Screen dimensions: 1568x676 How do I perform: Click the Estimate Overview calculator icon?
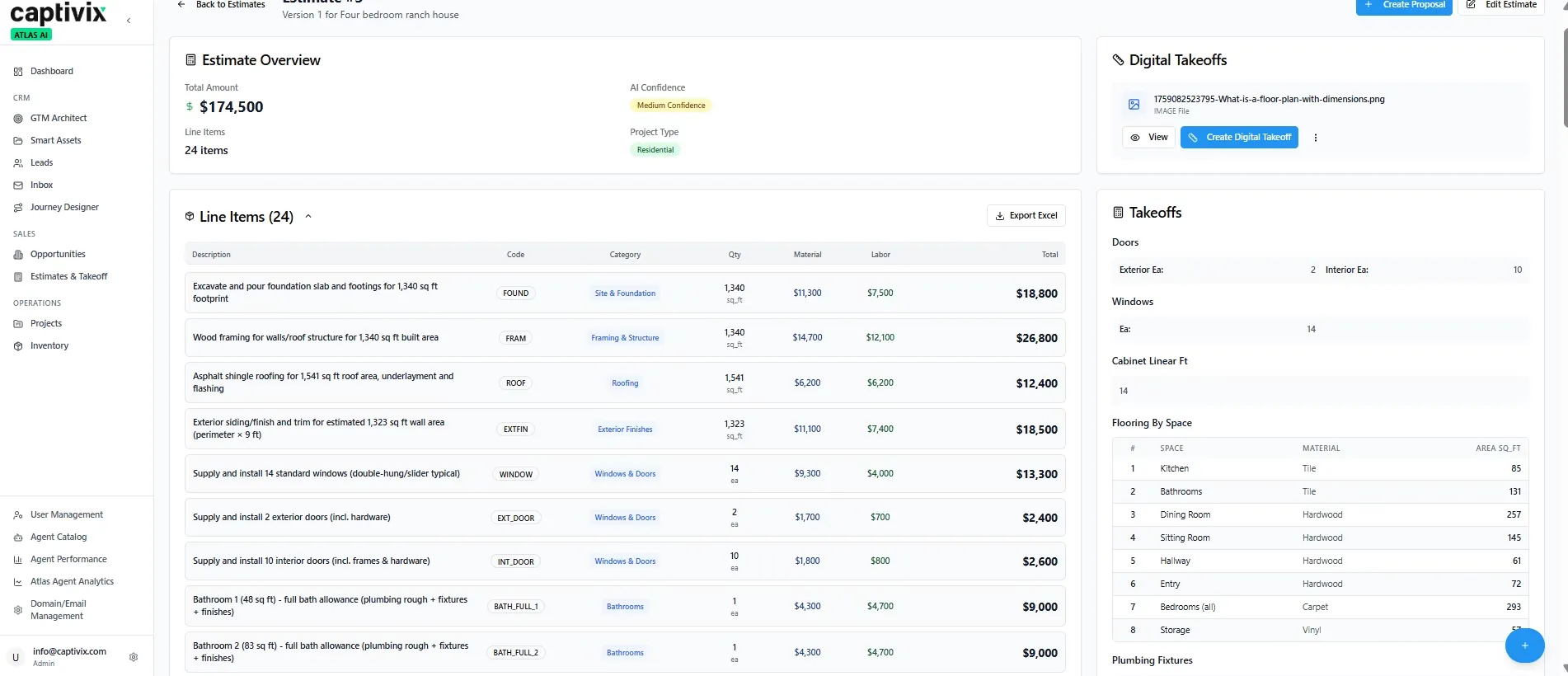tap(190, 60)
